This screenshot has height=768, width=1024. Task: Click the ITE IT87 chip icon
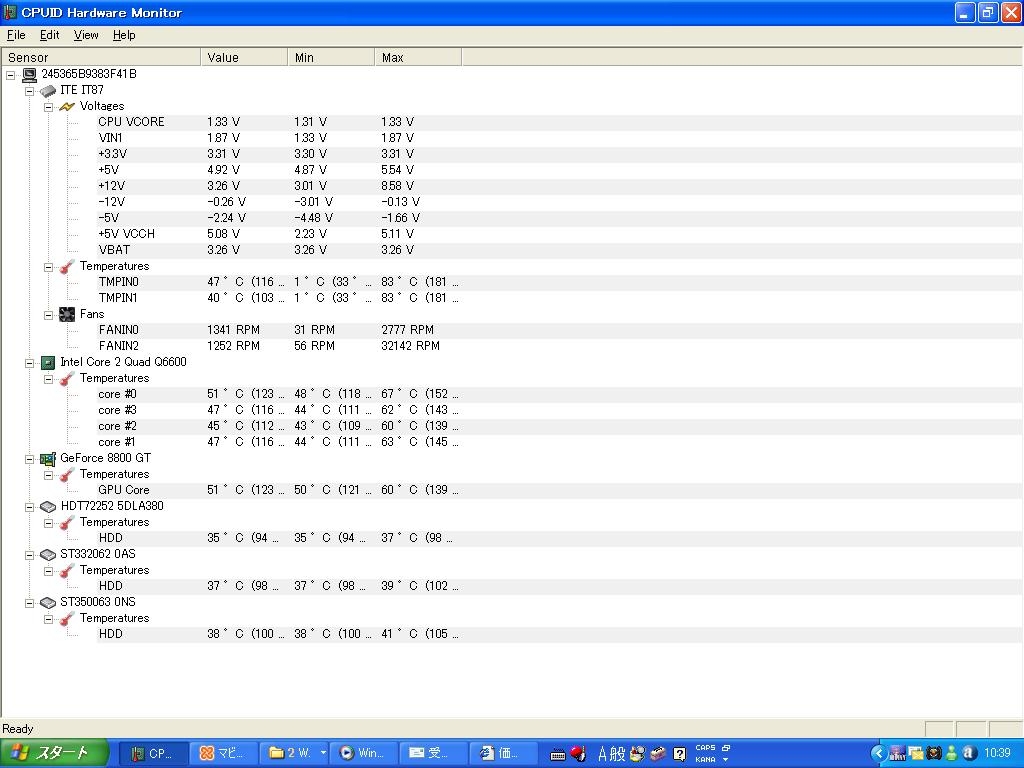(x=48, y=91)
